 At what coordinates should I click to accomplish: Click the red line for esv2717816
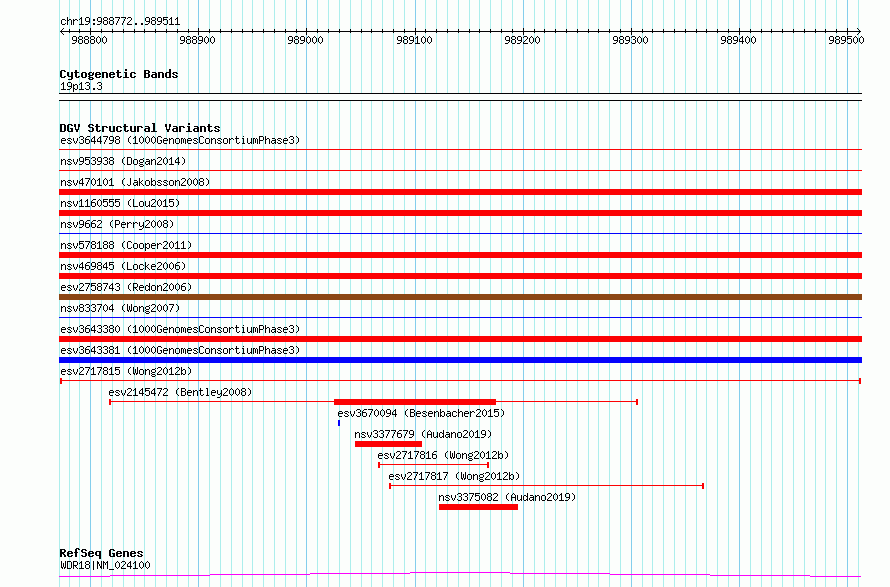(x=434, y=465)
